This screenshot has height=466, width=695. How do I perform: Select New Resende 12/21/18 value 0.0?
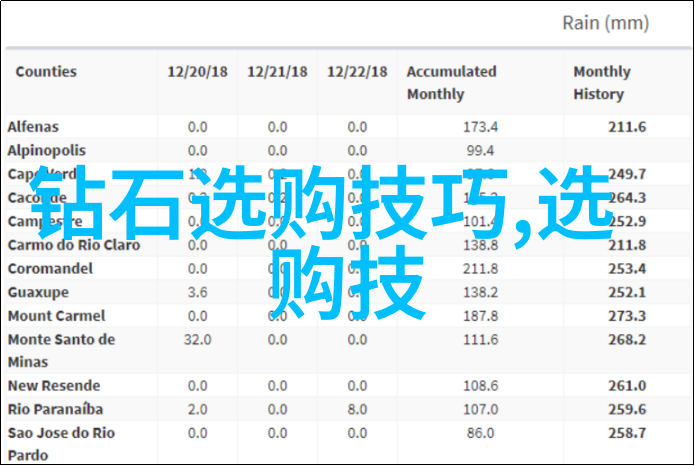[x=277, y=386]
